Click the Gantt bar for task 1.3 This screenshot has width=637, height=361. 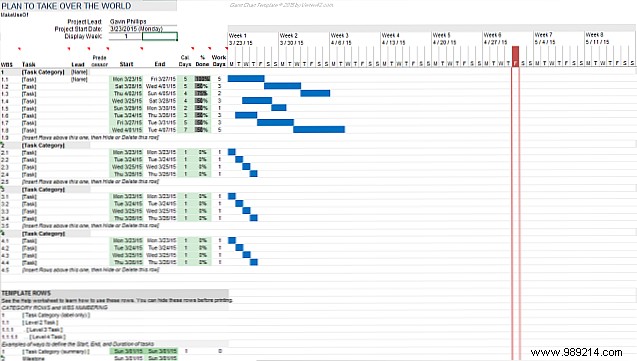[315, 93]
